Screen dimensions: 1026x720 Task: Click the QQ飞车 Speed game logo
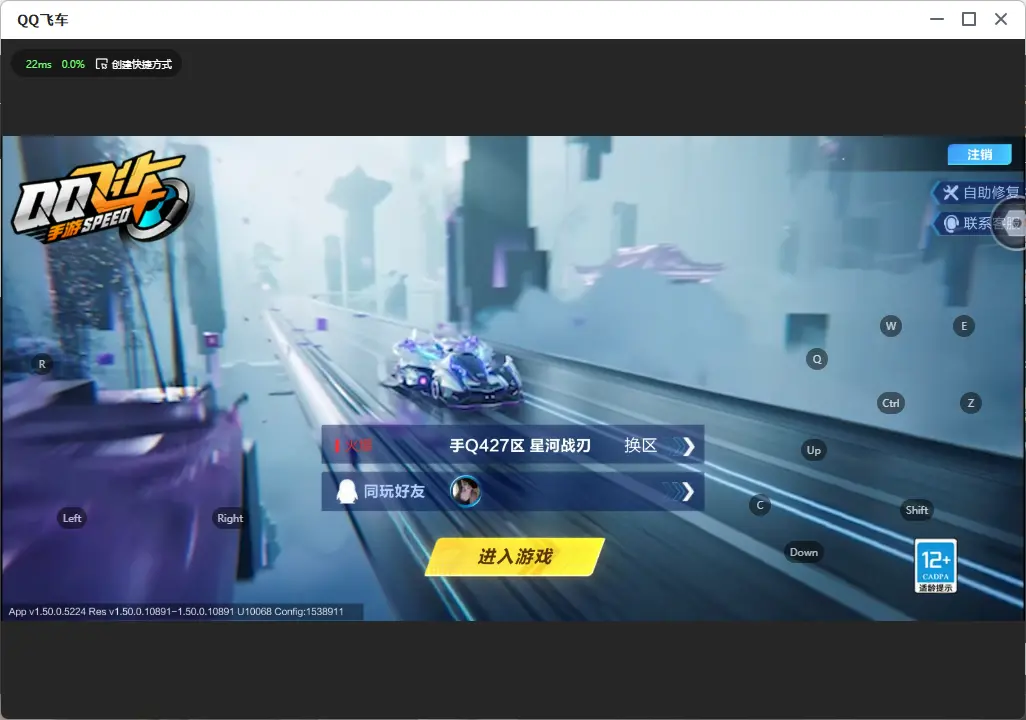101,198
